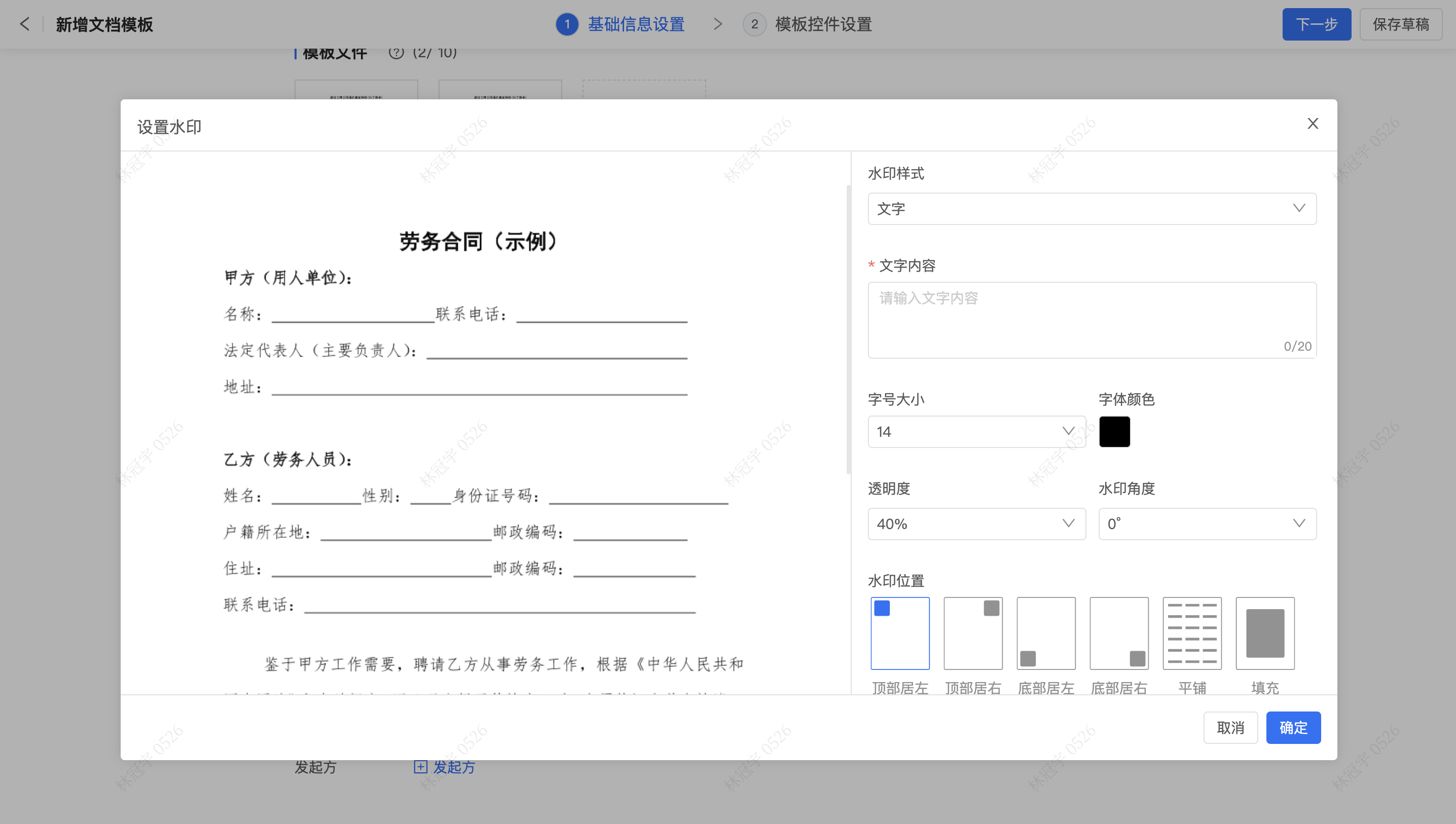Click second template file thumbnail behind dialog
This screenshot has width=1456, height=824.
500,89
